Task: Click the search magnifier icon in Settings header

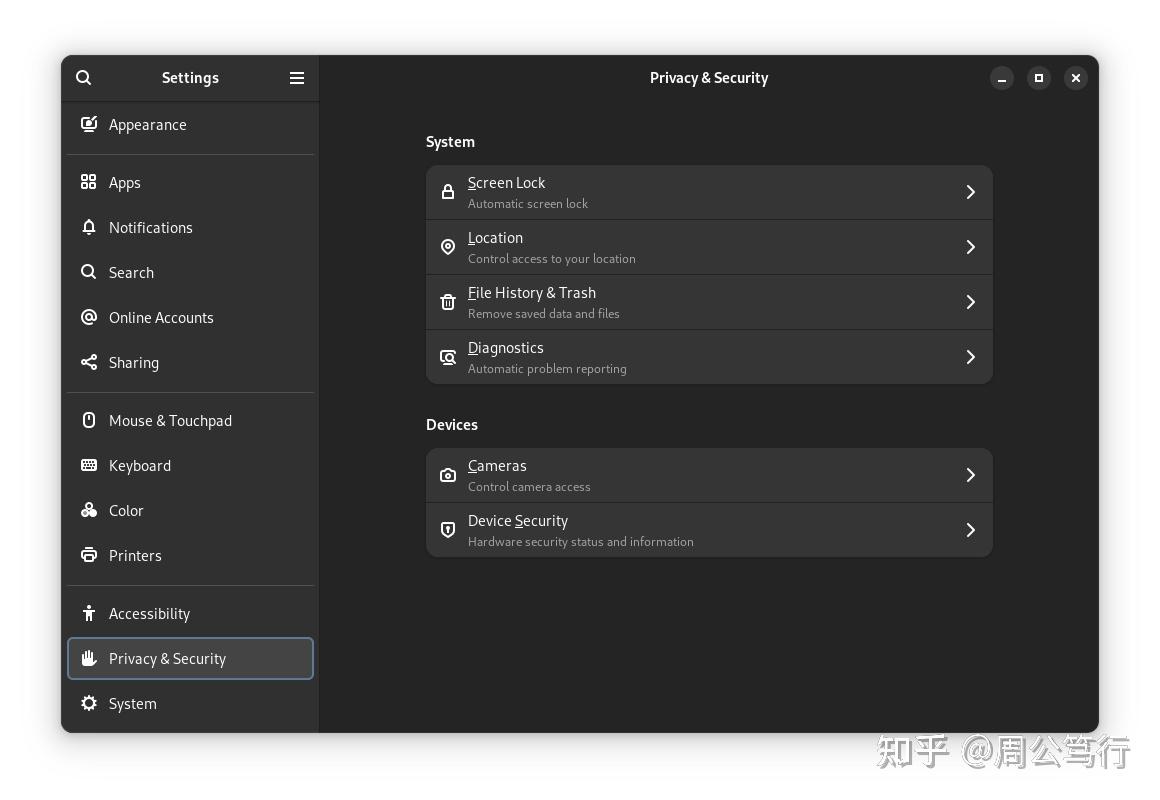Action: coord(84,78)
